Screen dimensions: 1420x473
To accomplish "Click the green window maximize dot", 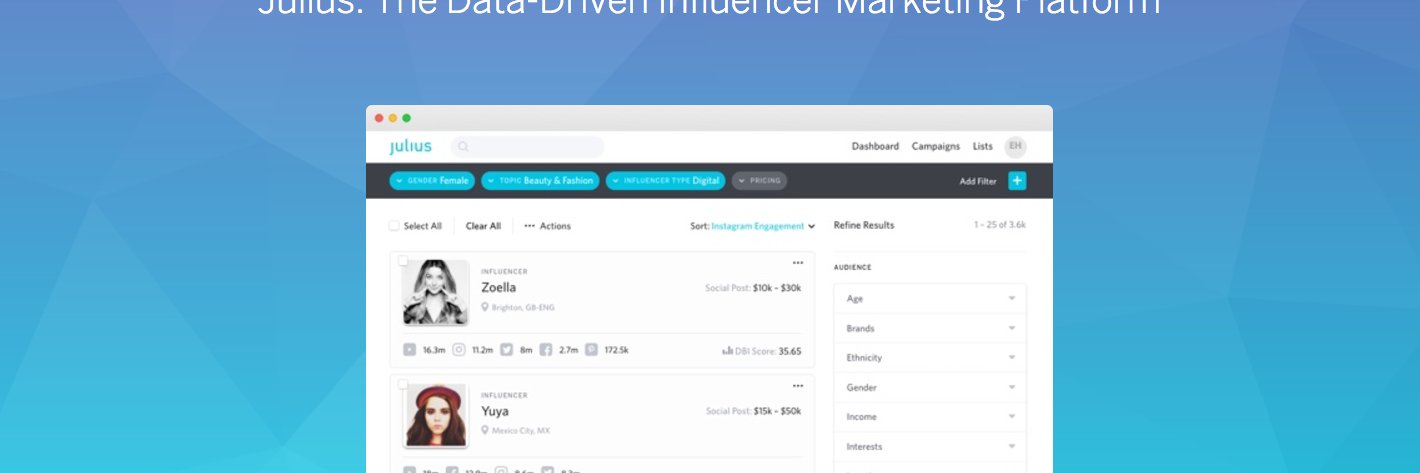I will click(x=407, y=118).
